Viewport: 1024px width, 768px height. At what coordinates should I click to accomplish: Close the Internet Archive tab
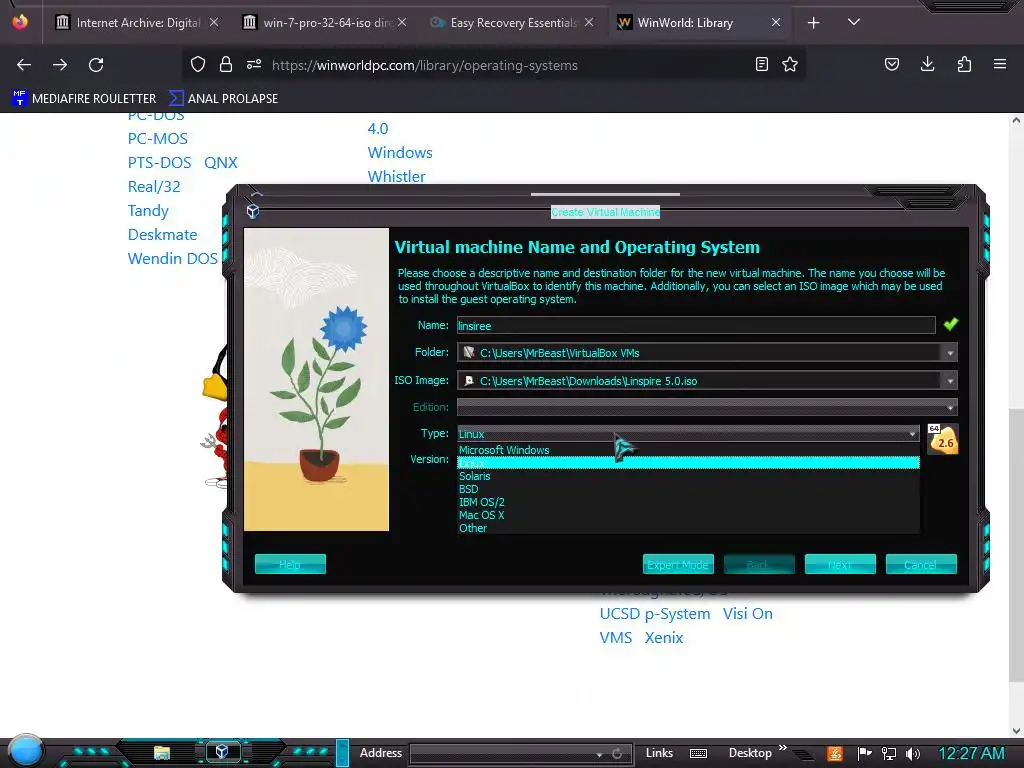coord(214,23)
